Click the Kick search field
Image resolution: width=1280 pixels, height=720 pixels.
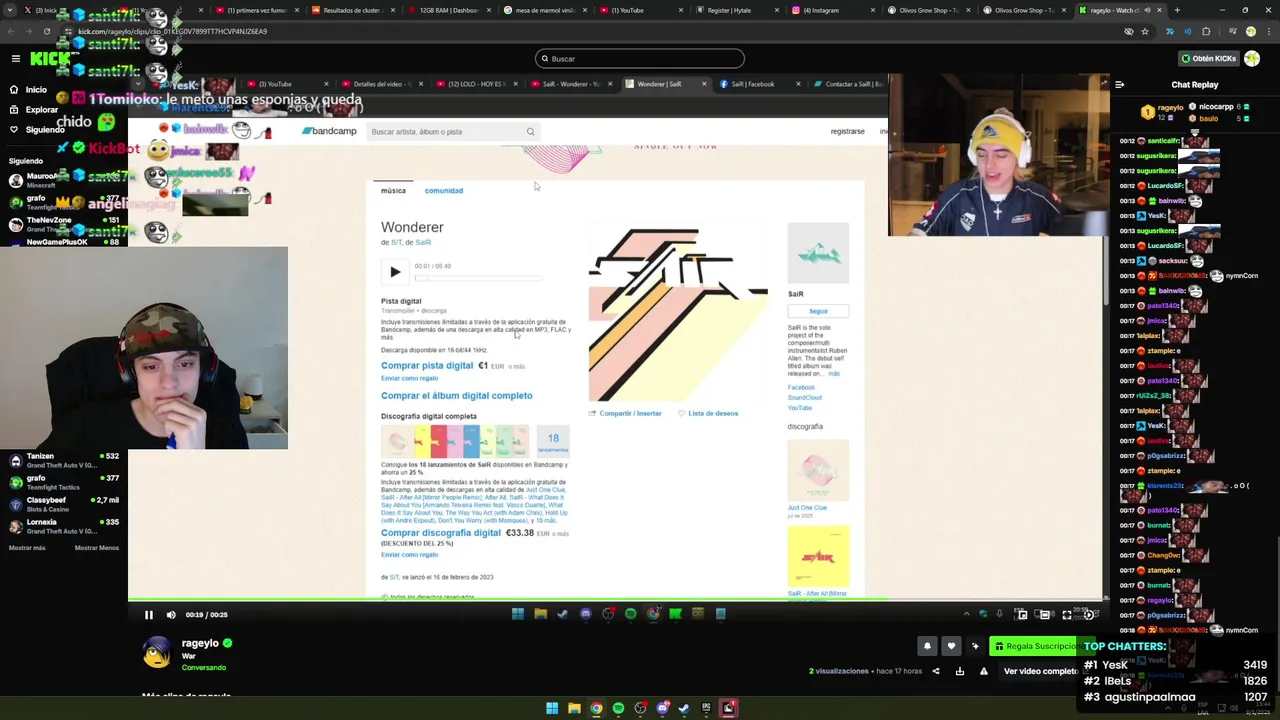click(x=640, y=58)
